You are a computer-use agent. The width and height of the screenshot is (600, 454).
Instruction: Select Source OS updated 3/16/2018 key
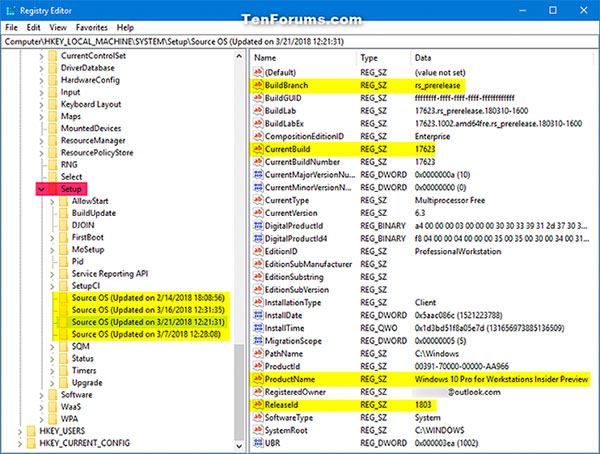[148, 310]
